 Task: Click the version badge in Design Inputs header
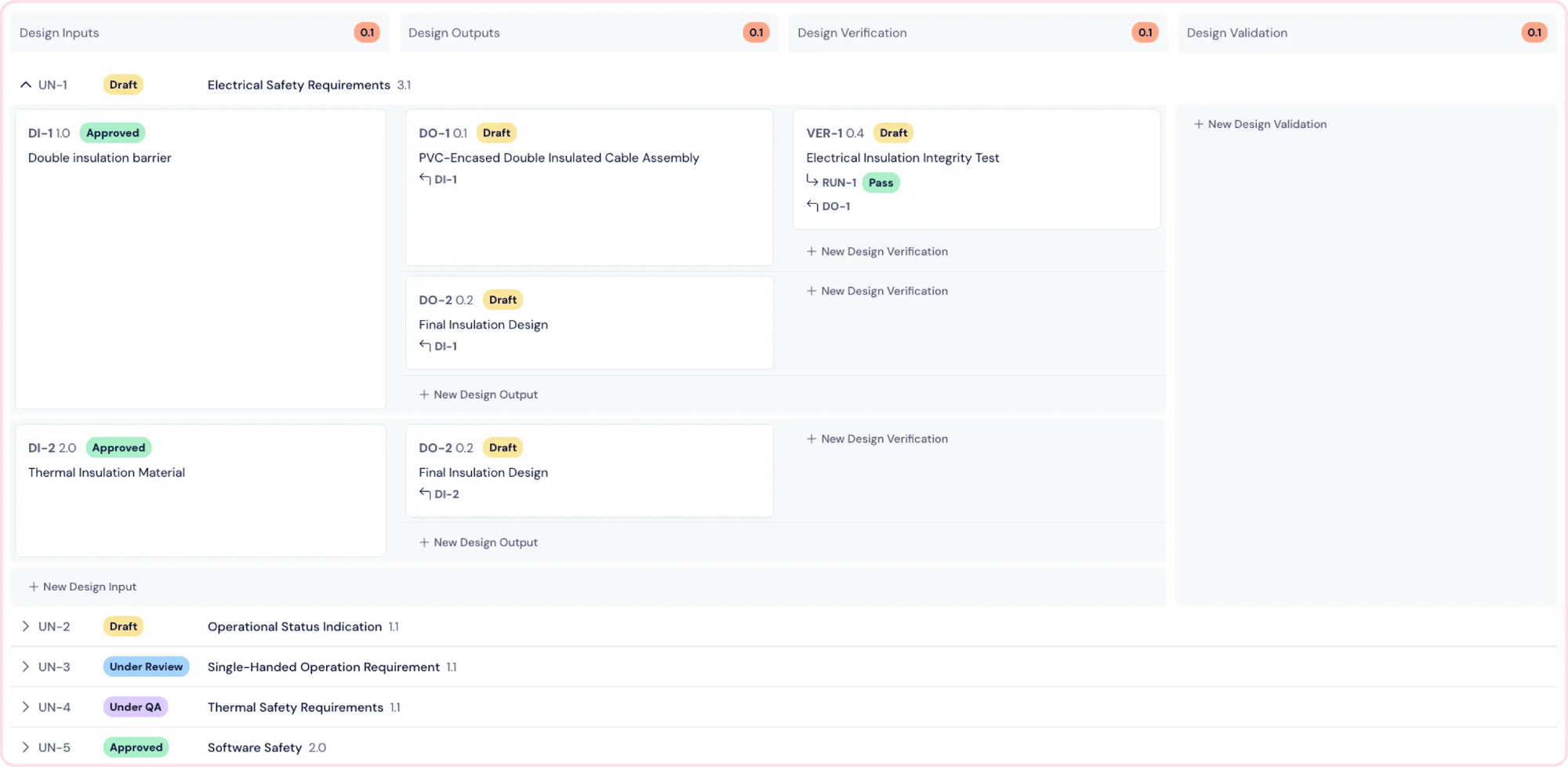point(366,33)
